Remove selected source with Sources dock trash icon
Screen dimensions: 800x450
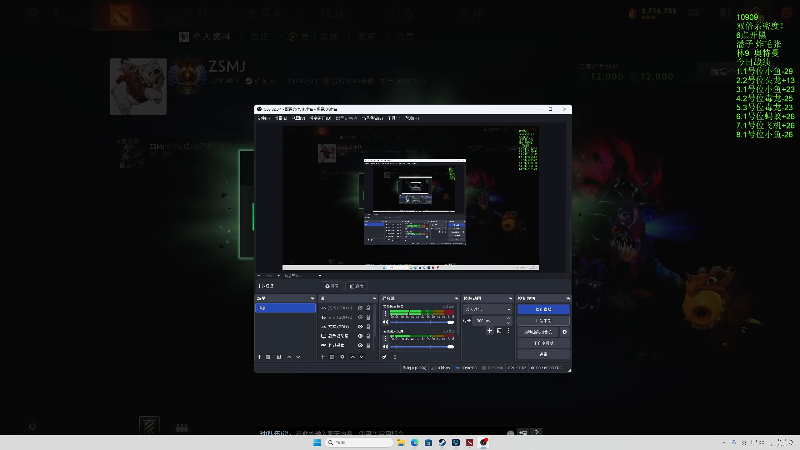click(x=332, y=357)
